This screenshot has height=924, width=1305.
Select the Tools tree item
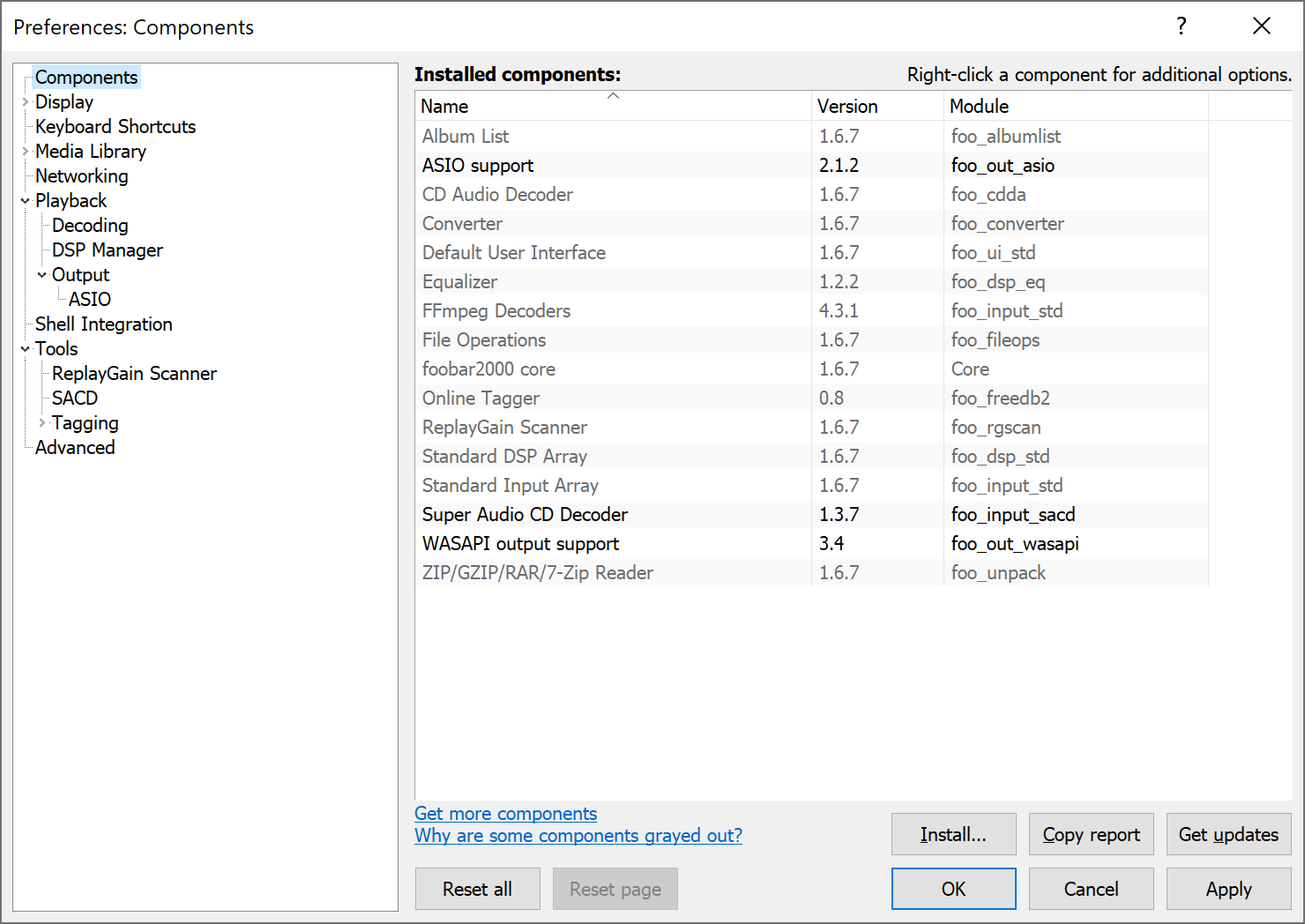tap(56, 349)
